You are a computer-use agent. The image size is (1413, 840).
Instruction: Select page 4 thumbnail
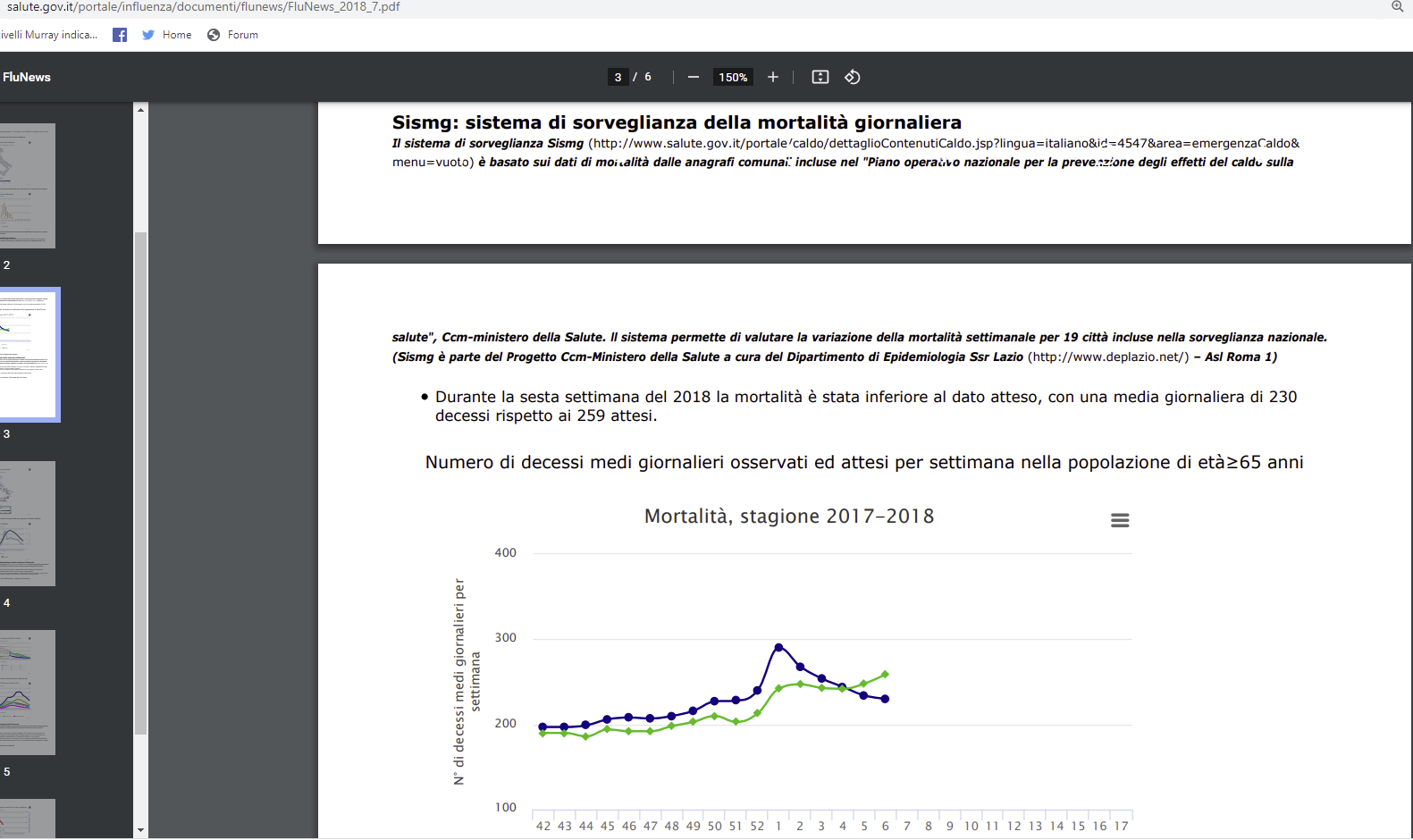[x=28, y=524]
